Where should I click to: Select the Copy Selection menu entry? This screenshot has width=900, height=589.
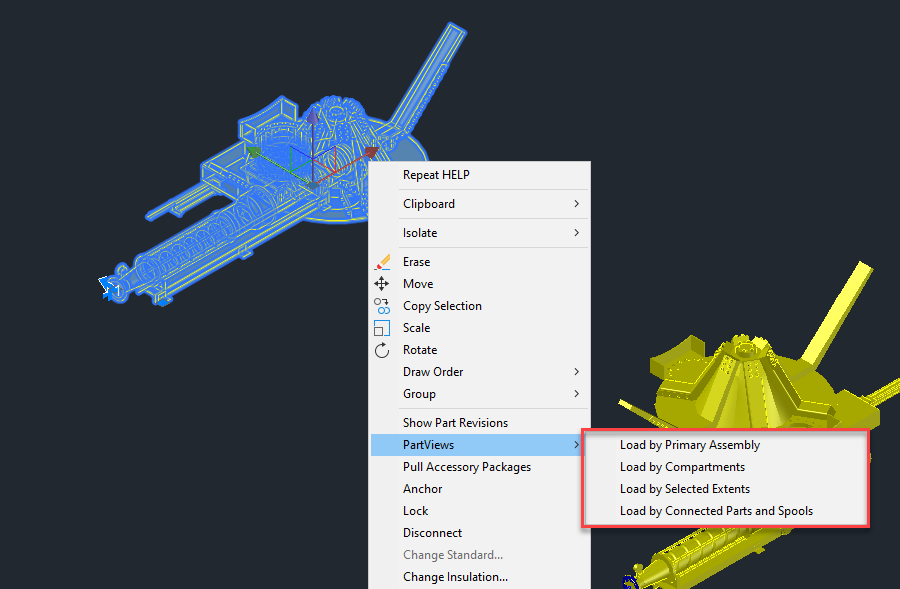[480, 306]
